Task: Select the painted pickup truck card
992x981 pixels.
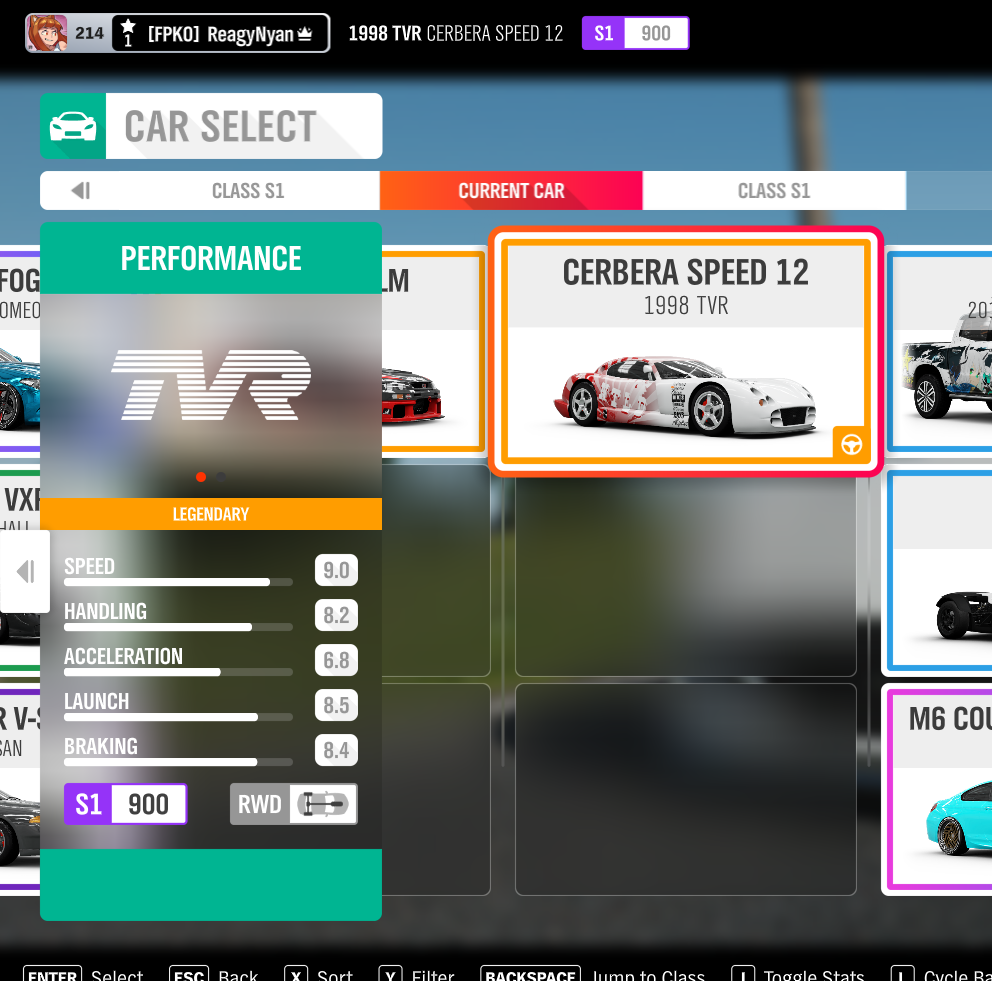Action: point(940,351)
